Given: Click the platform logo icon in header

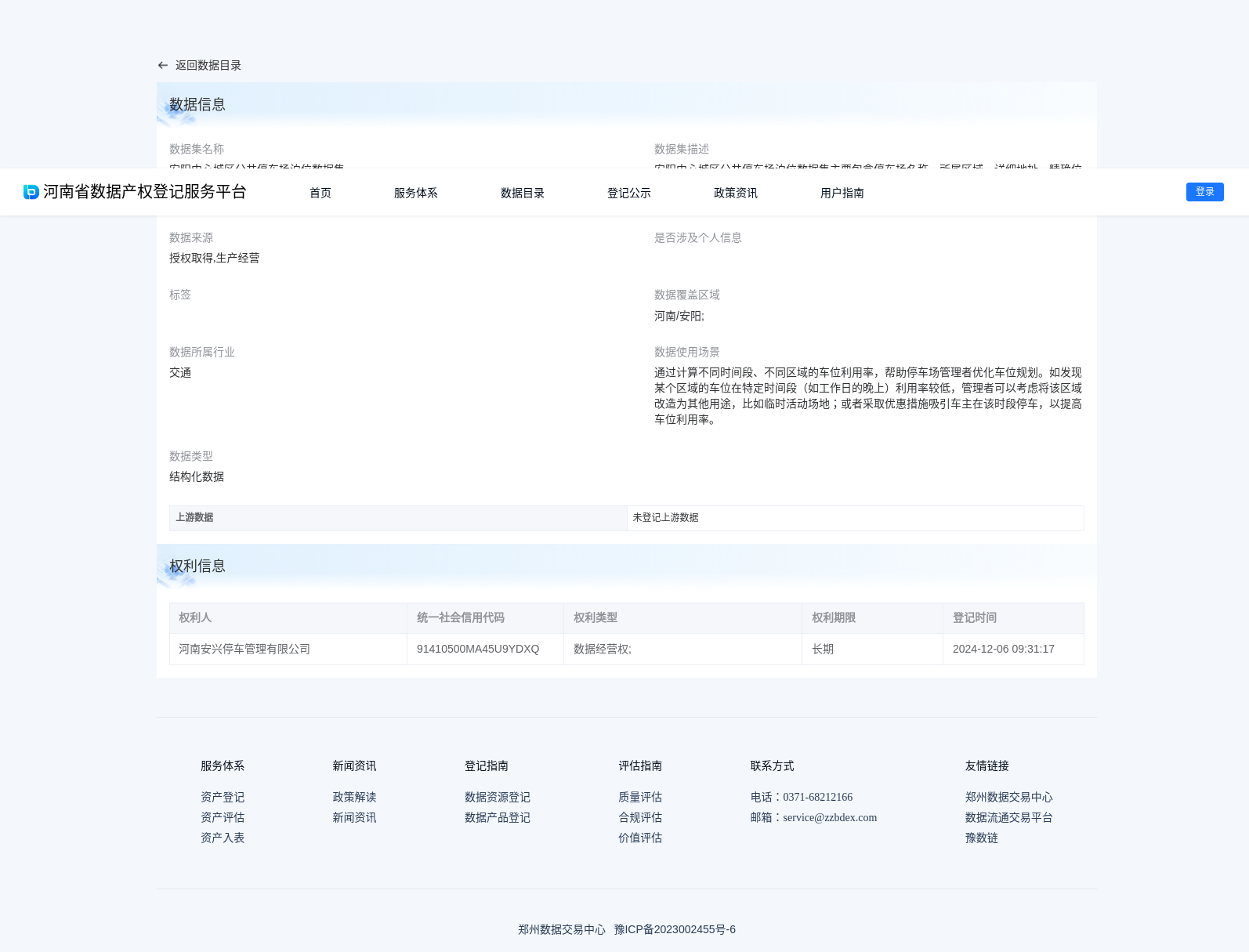Looking at the screenshot, I should coord(31,192).
